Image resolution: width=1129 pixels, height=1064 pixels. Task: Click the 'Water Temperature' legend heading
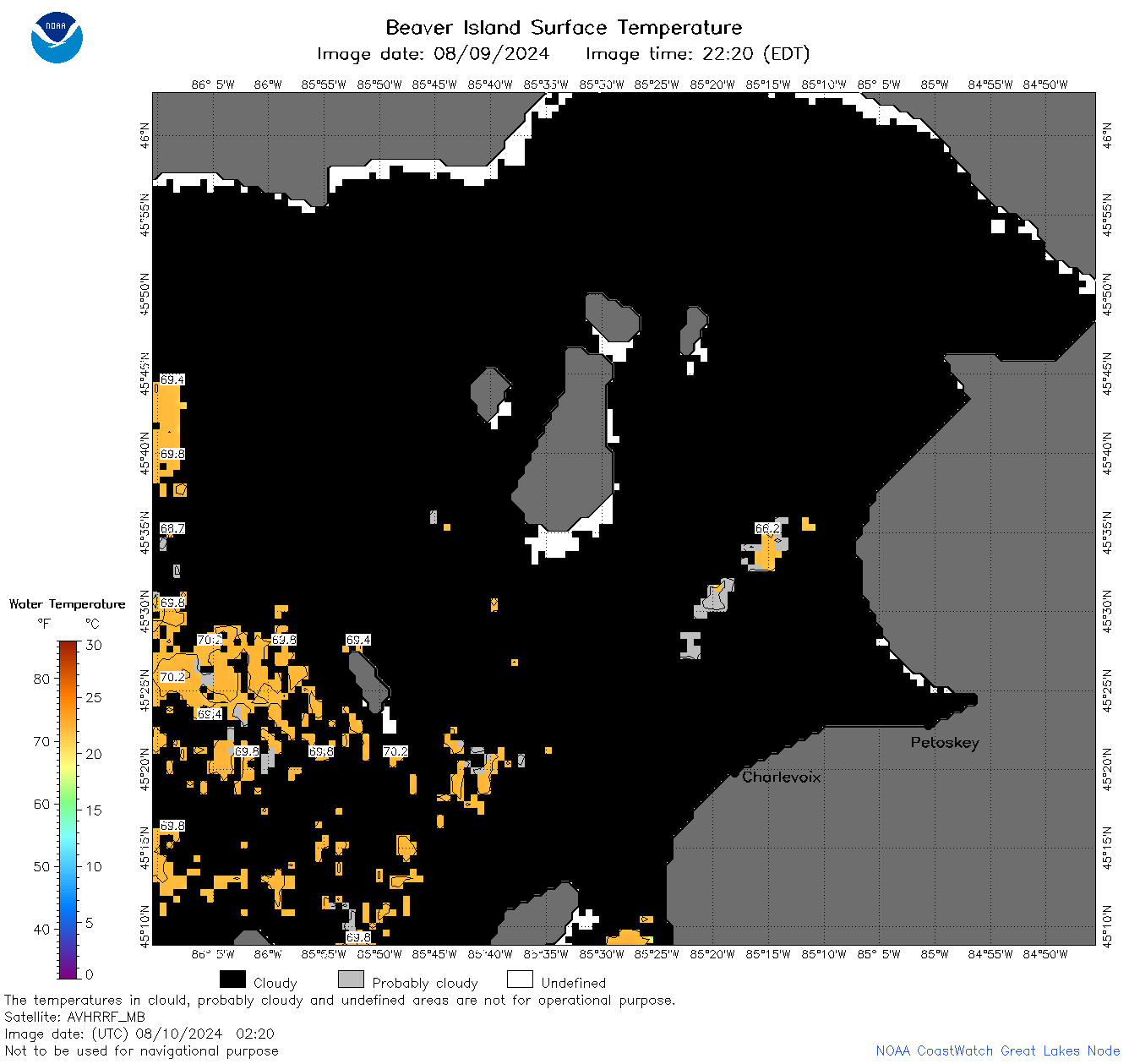point(67,603)
